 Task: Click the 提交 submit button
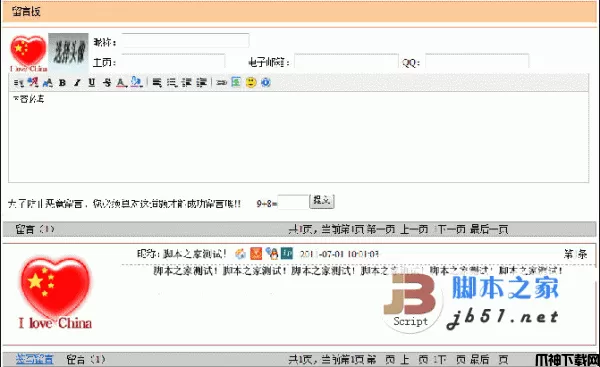point(321,201)
